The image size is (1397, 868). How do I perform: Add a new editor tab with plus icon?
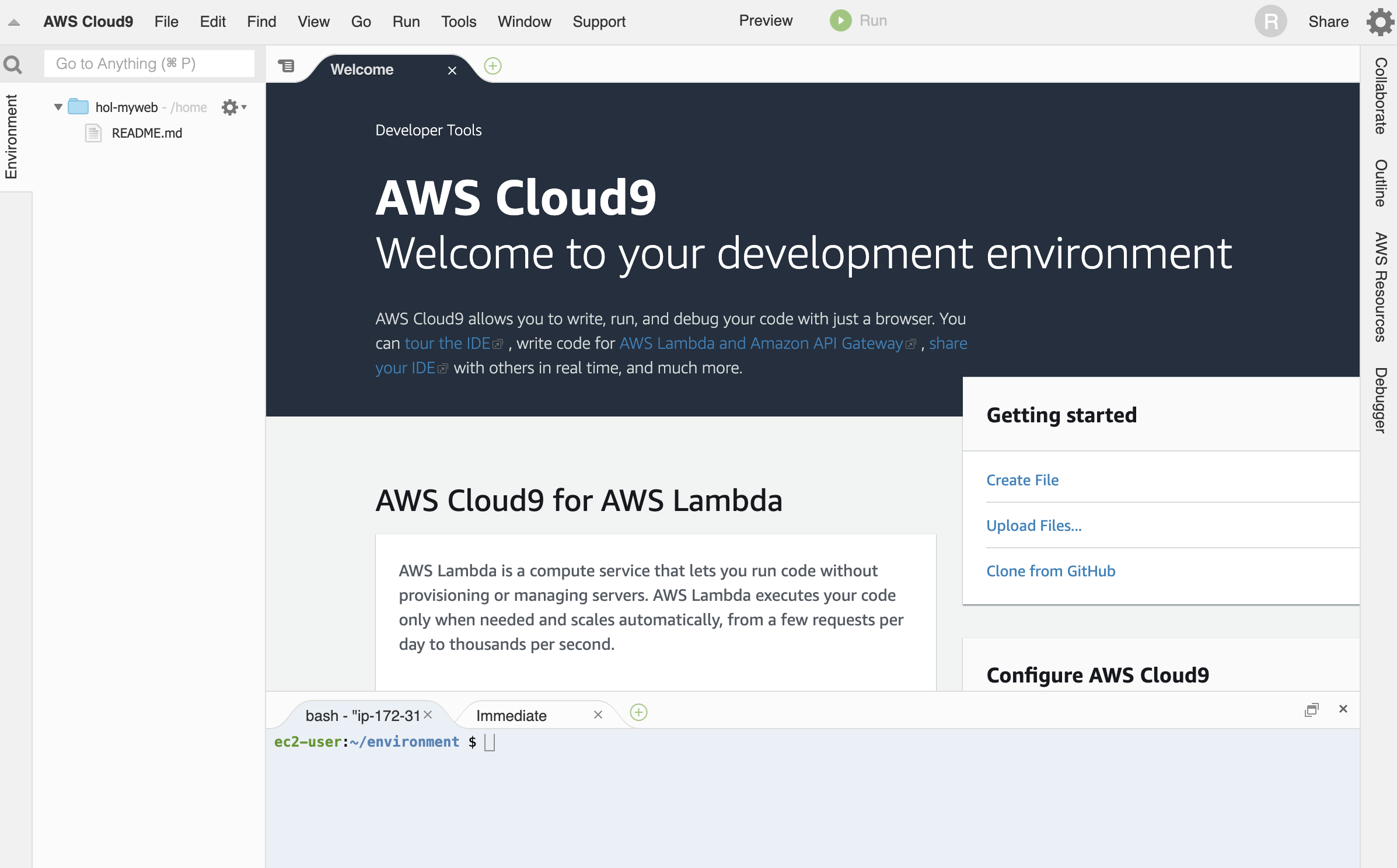tap(493, 66)
